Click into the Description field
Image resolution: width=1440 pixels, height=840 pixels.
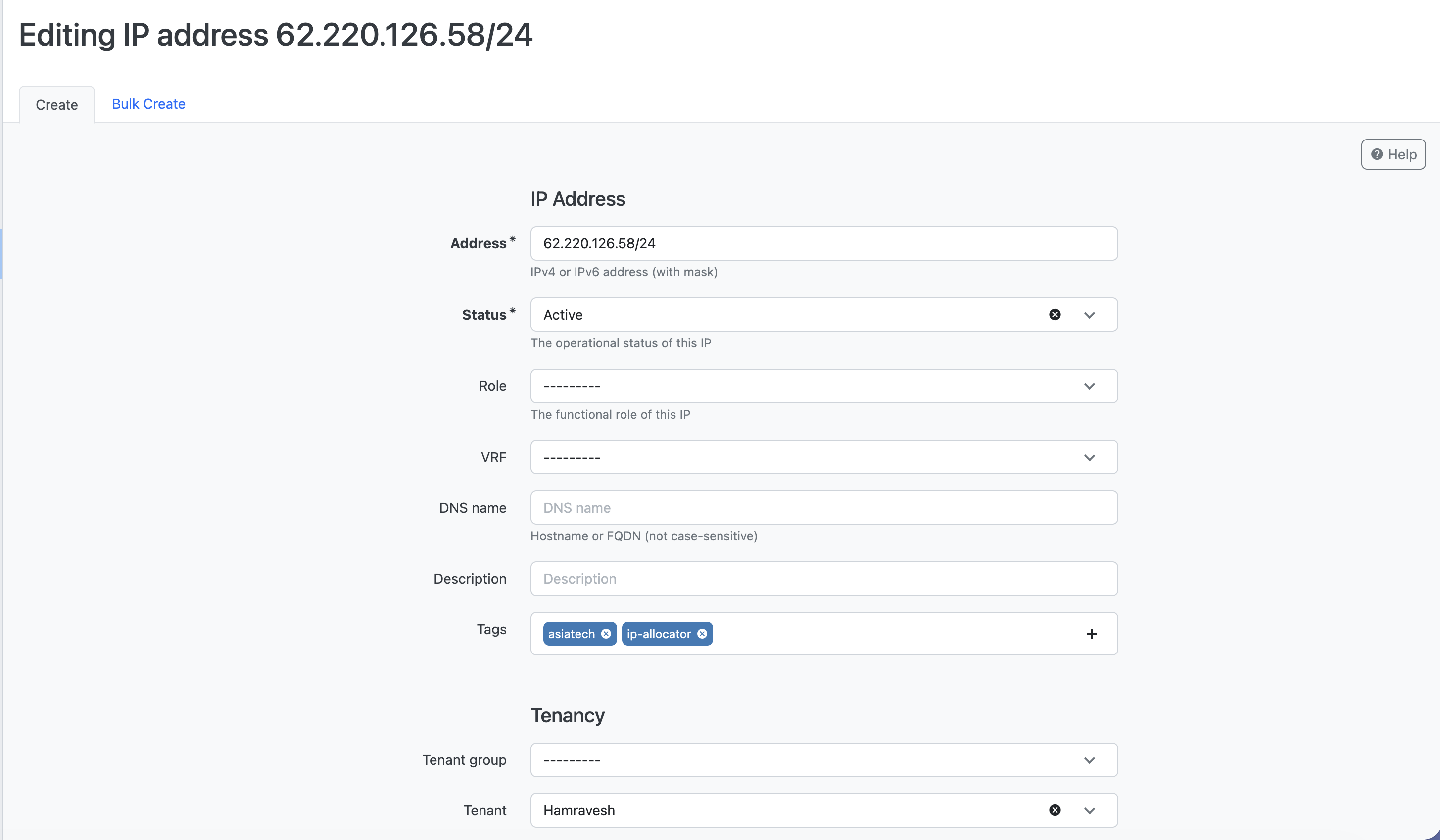click(823, 579)
